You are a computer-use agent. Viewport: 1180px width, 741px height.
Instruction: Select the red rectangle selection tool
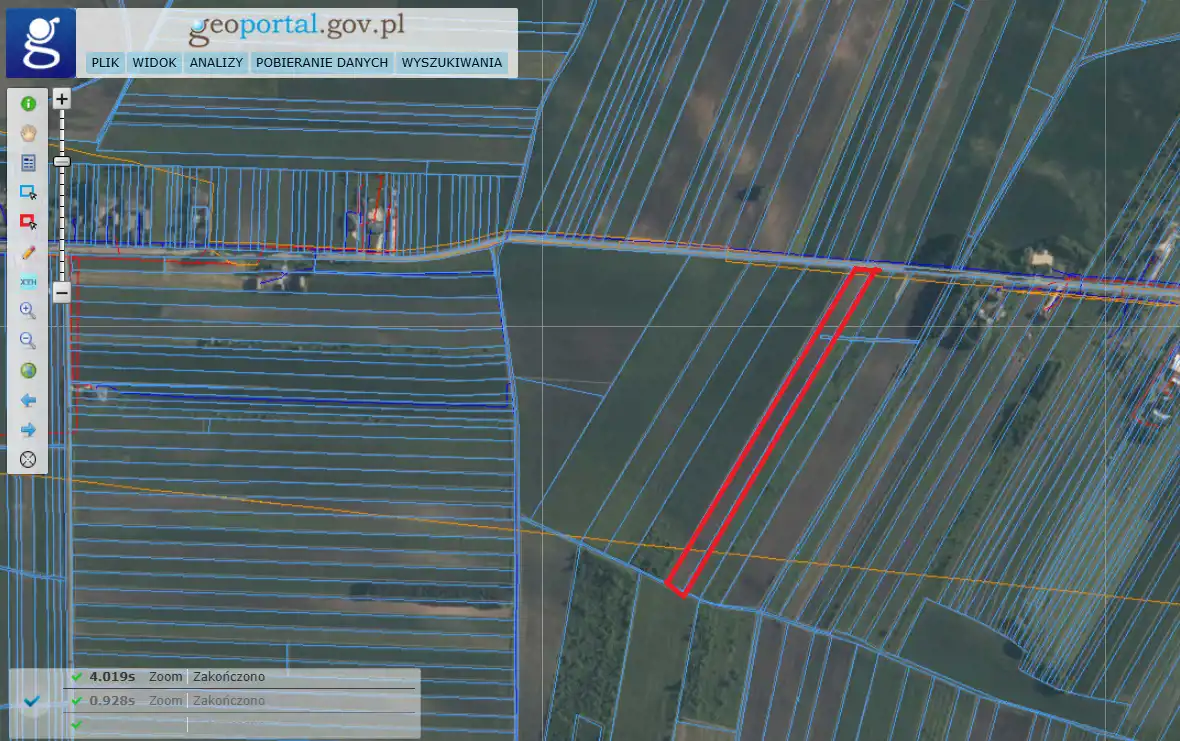pos(28,221)
